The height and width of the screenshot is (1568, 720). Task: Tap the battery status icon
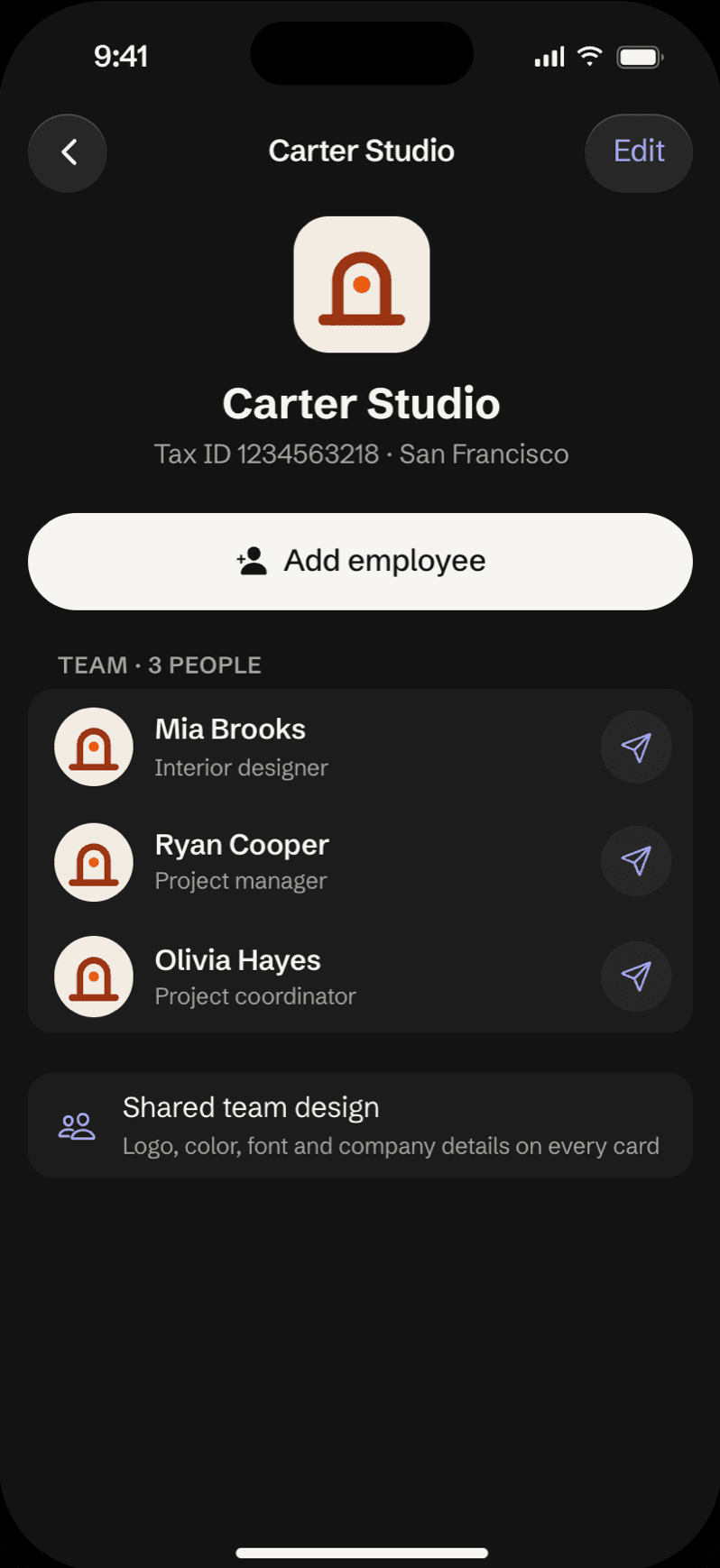tap(640, 58)
